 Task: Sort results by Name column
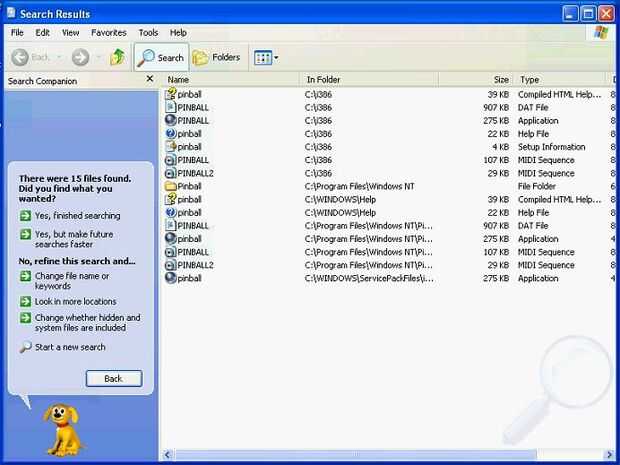click(232, 80)
